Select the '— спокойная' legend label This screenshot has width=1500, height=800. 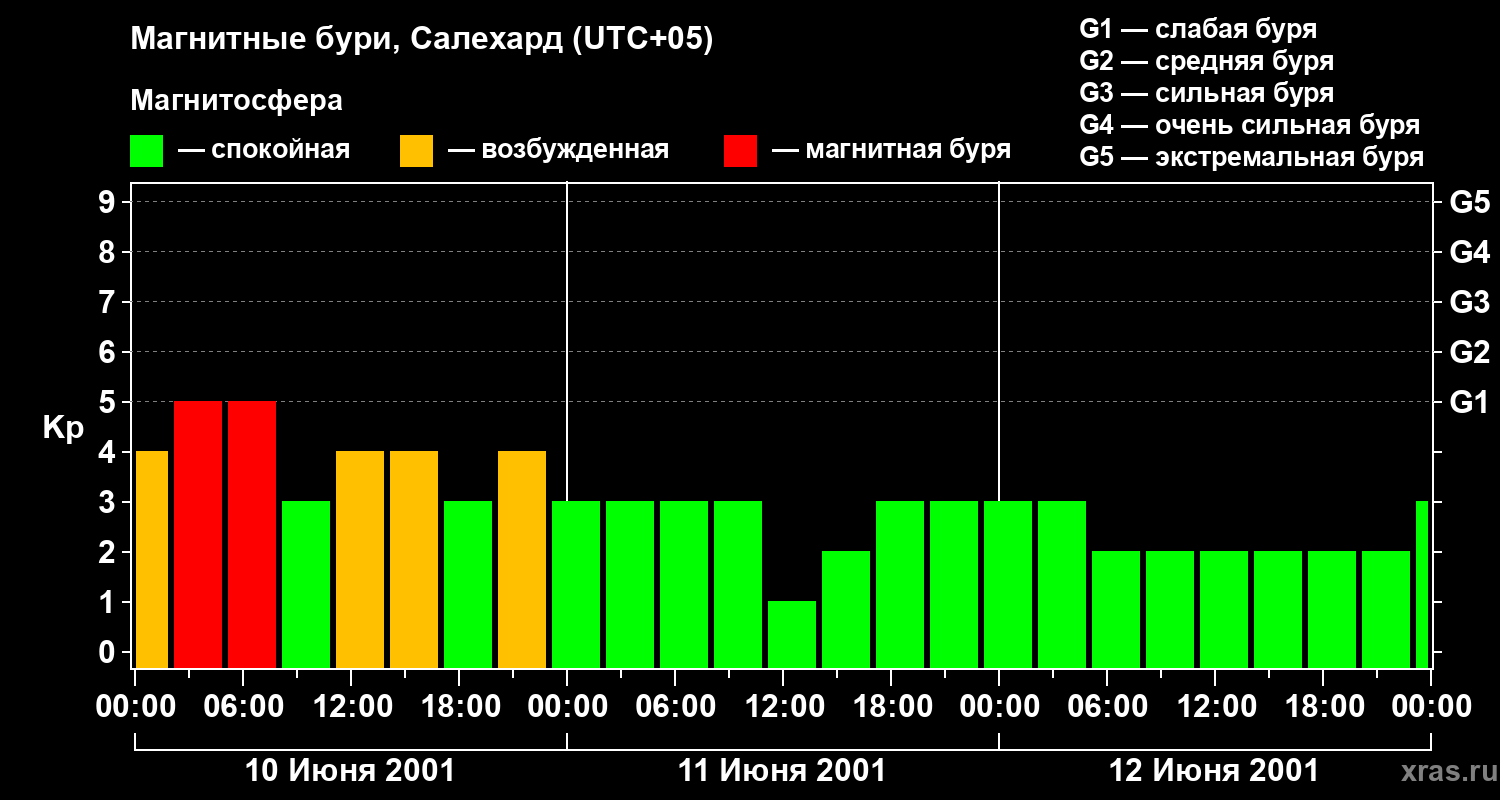pyautogui.click(x=264, y=150)
